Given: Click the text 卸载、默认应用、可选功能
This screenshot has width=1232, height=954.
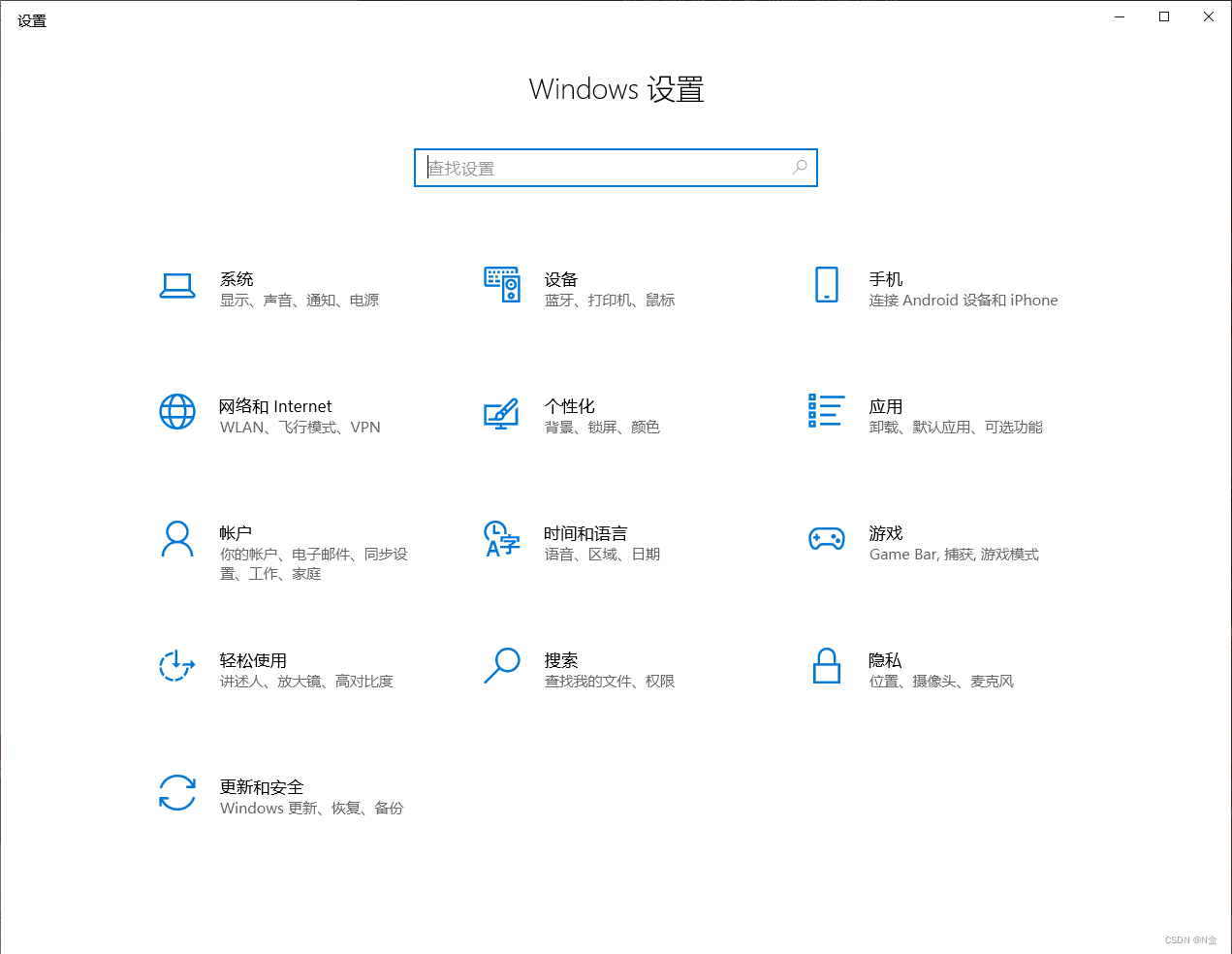Looking at the screenshot, I should click(x=957, y=428).
